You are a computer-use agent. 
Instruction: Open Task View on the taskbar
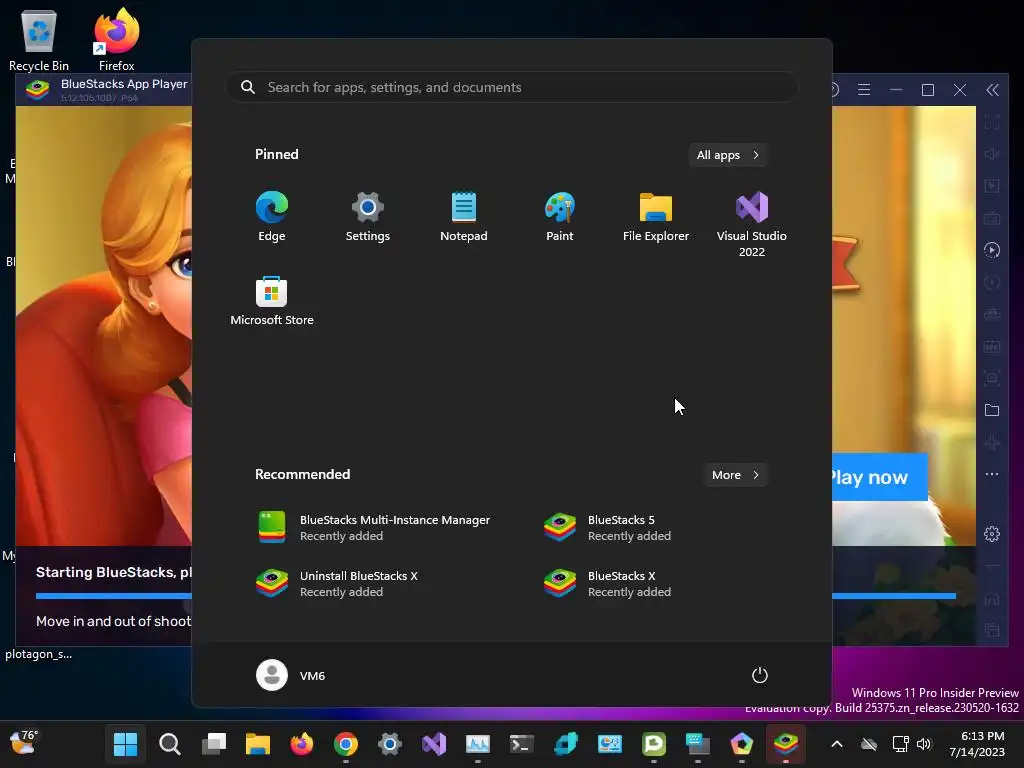pyautogui.click(x=214, y=743)
